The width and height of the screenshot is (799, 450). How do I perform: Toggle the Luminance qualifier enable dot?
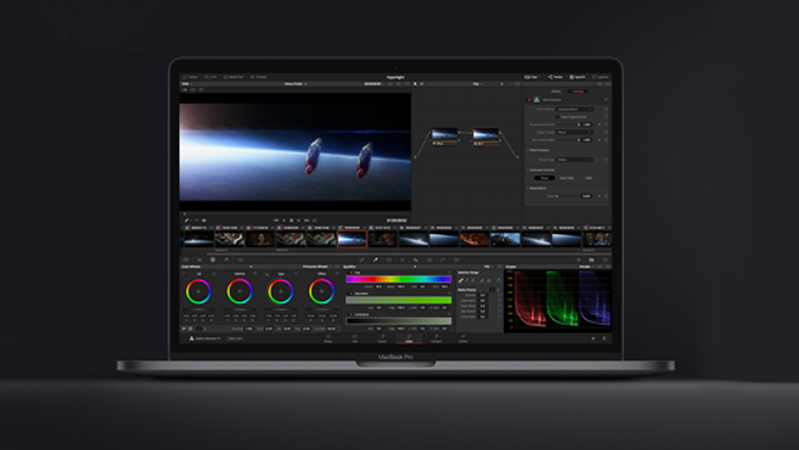[351, 314]
